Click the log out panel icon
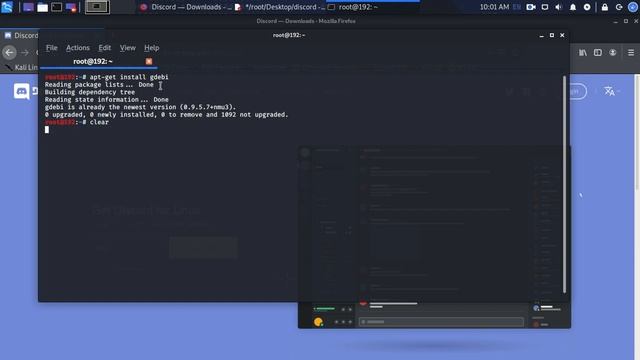The image size is (640, 360). pyautogui.click(x=619, y=7)
